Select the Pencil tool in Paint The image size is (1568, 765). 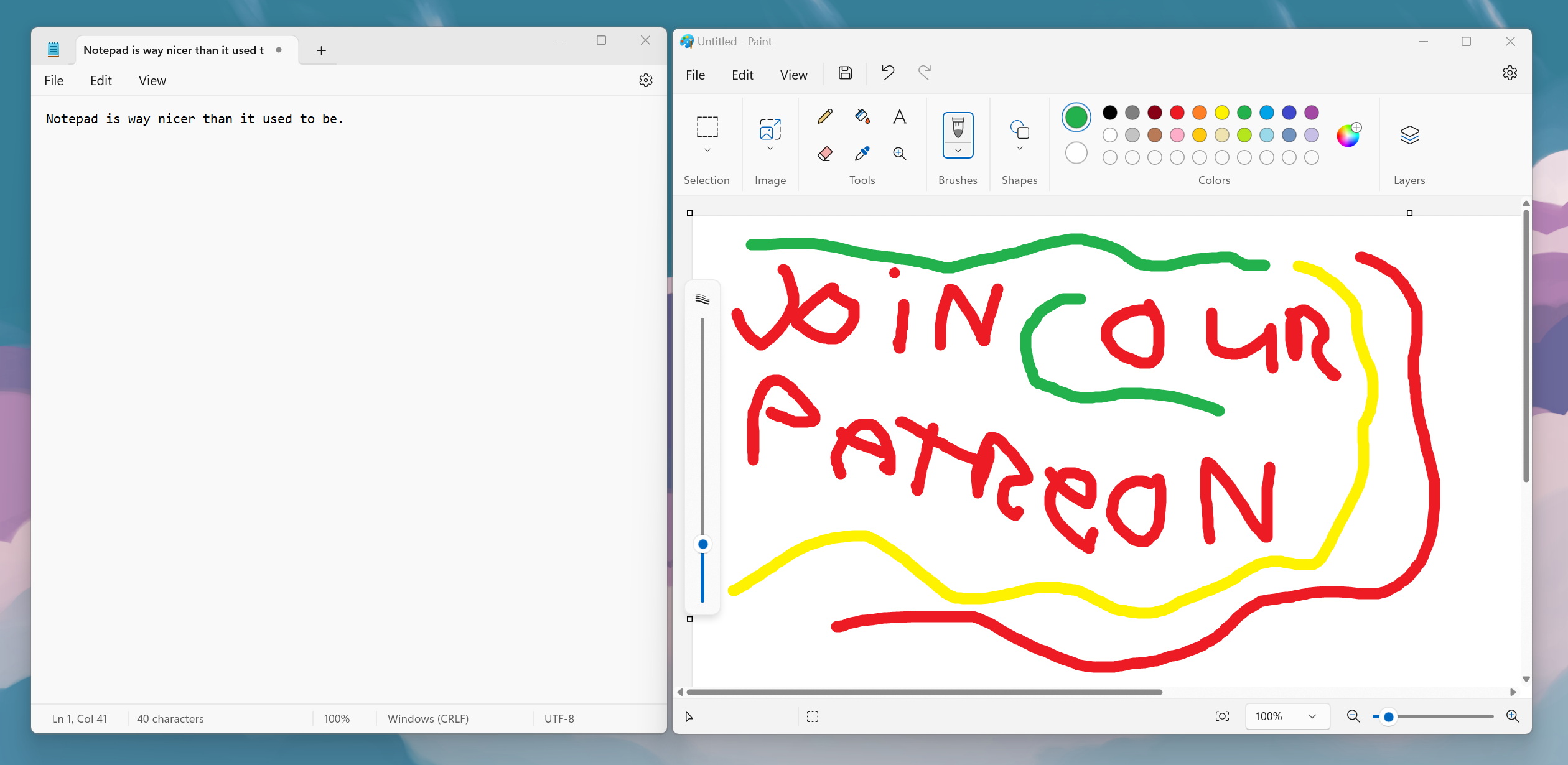point(825,116)
